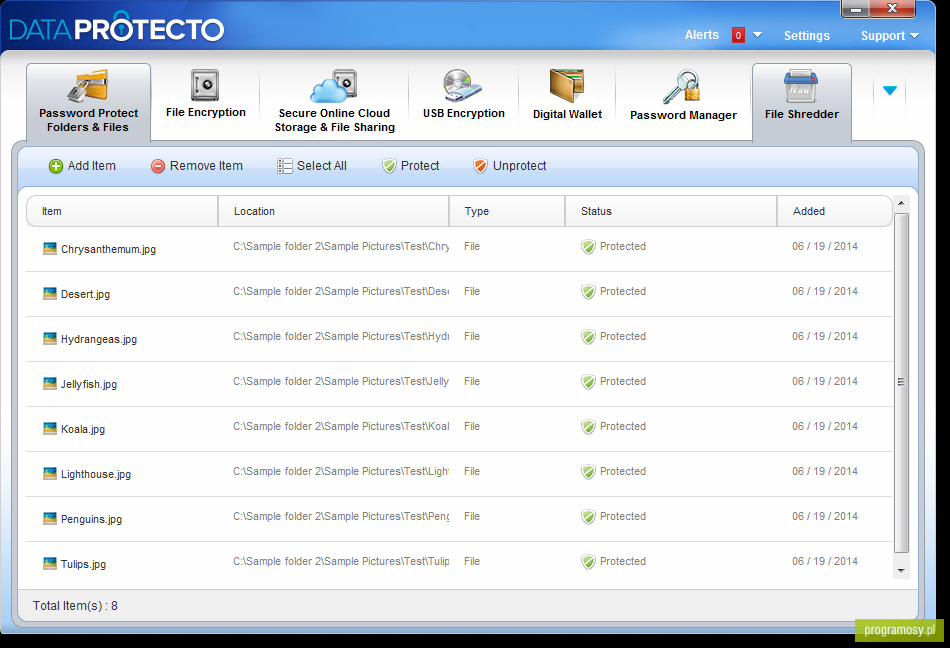The height and width of the screenshot is (648, 950).
Task: Click Select All
Action: tap(312, 166)
